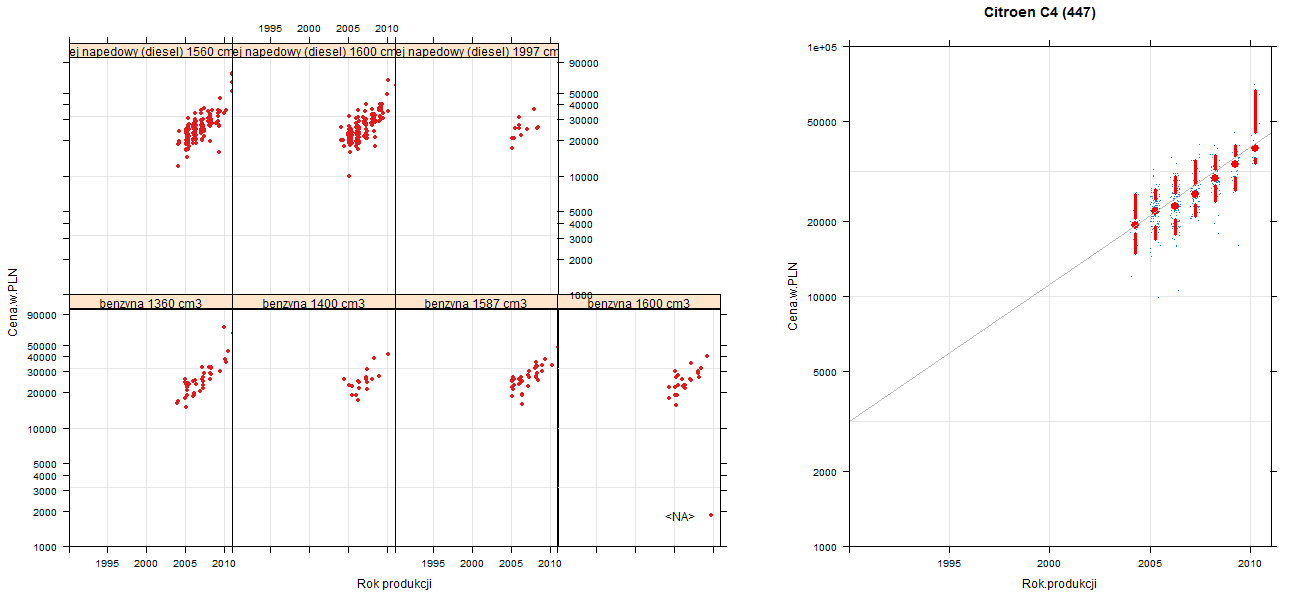
Task: Click the 'Rok.produkcji' label under Citroen C4 plot
Action: point(1059,584)
